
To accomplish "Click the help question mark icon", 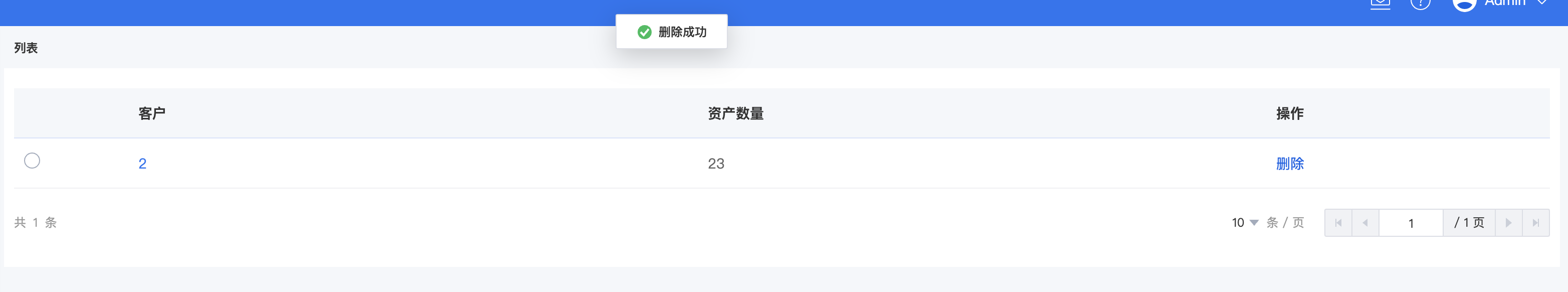I will [1420, 4].
